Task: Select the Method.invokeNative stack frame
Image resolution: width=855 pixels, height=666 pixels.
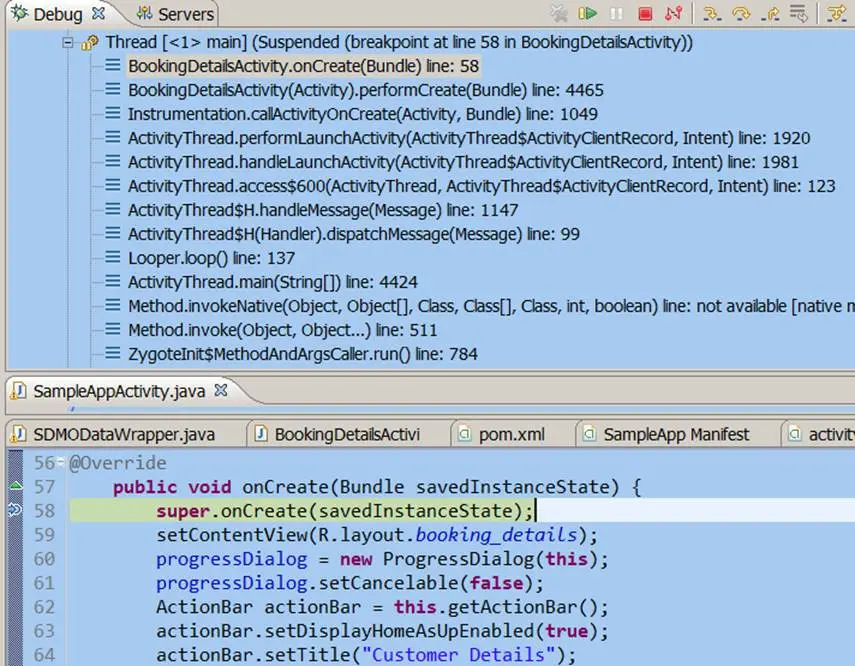Action: (x=491, y=306)
